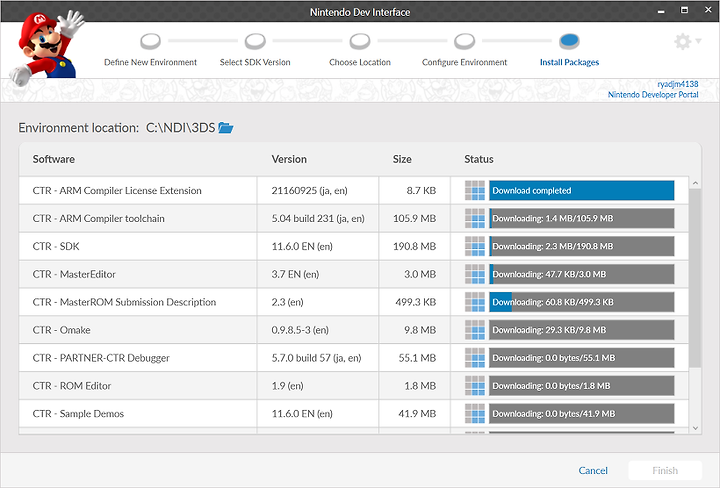Click Windows platform icon for PARTNER-CTR Debugger

(475, 358)
